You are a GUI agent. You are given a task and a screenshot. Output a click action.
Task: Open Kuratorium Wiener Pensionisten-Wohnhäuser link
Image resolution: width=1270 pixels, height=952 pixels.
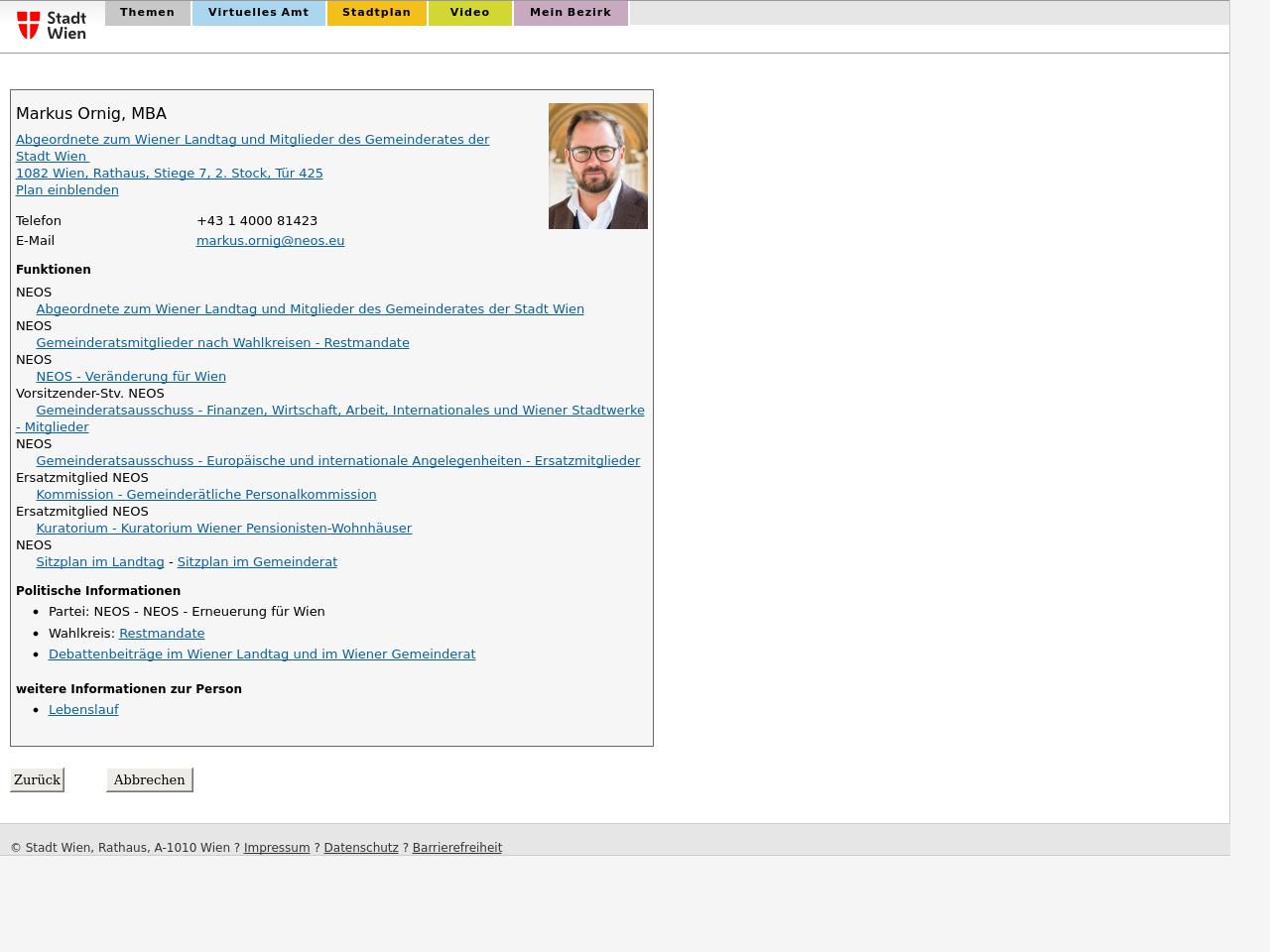(x=223, y=528)
